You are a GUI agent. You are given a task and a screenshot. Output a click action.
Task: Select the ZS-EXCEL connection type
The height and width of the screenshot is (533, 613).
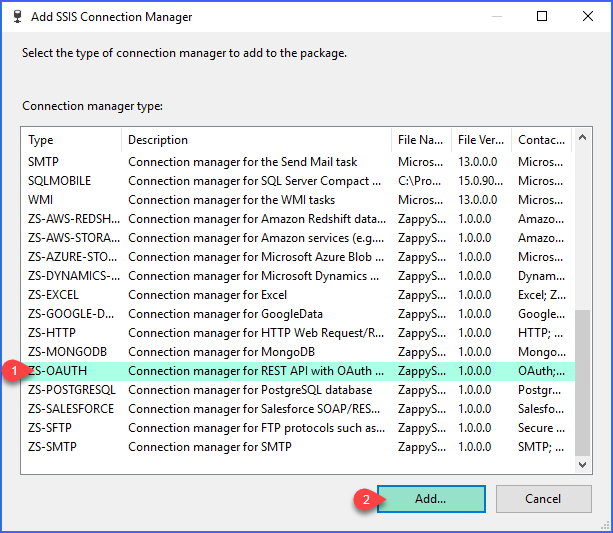click(298, 295)
